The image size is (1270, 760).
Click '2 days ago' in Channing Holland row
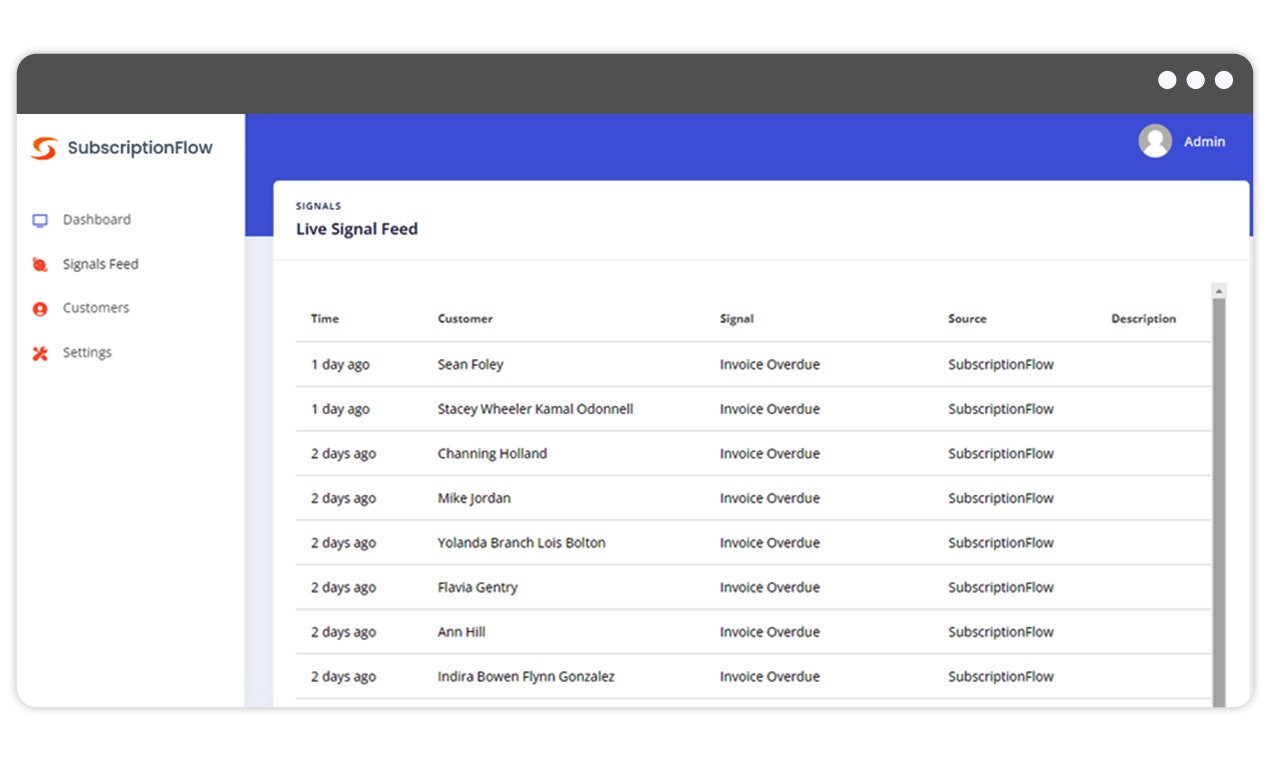(x=344, y=454)
